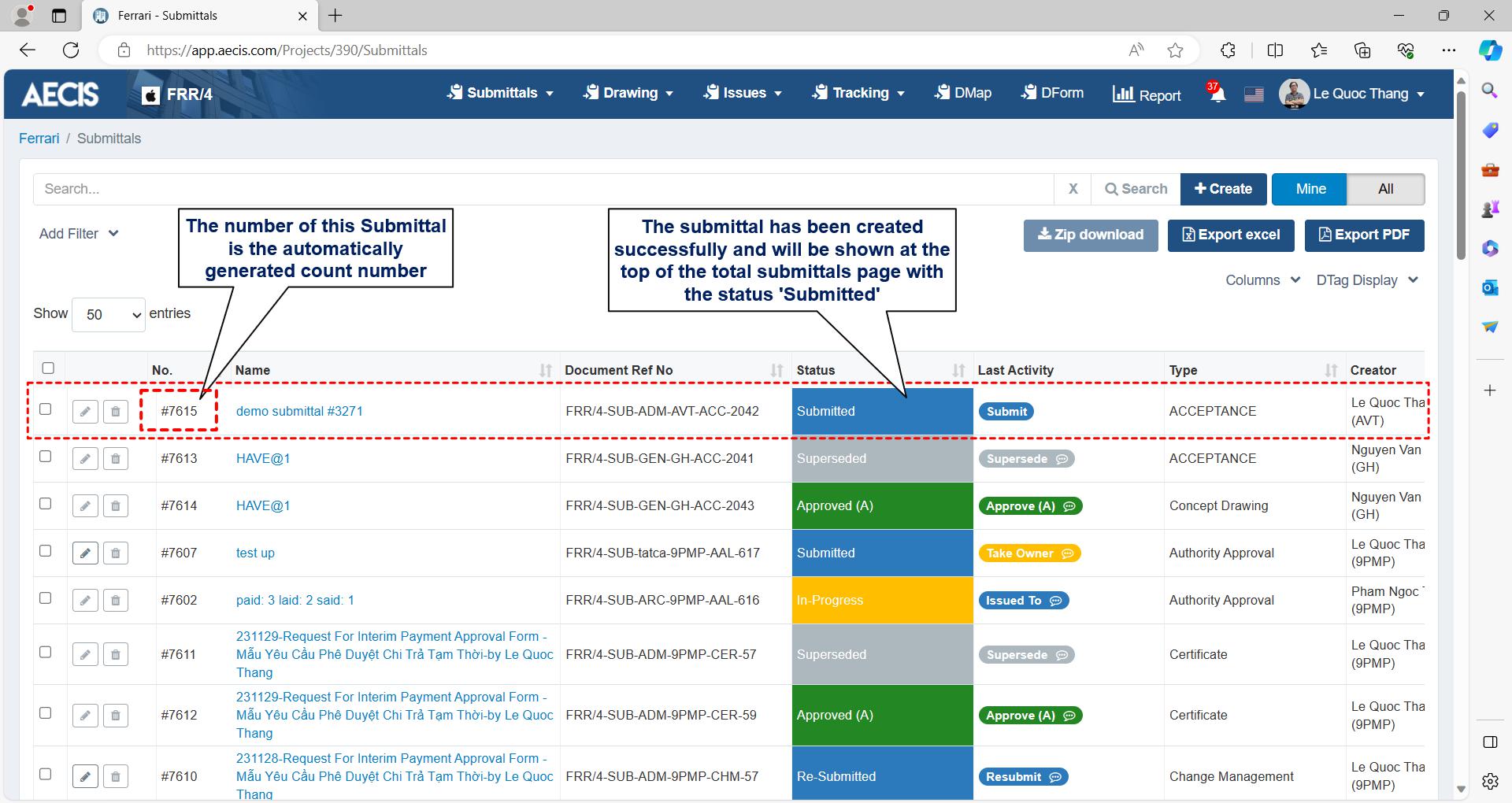Click trash icon for submittal #7602
Screen dimensions: 1512x803
(x=115, y=600)
